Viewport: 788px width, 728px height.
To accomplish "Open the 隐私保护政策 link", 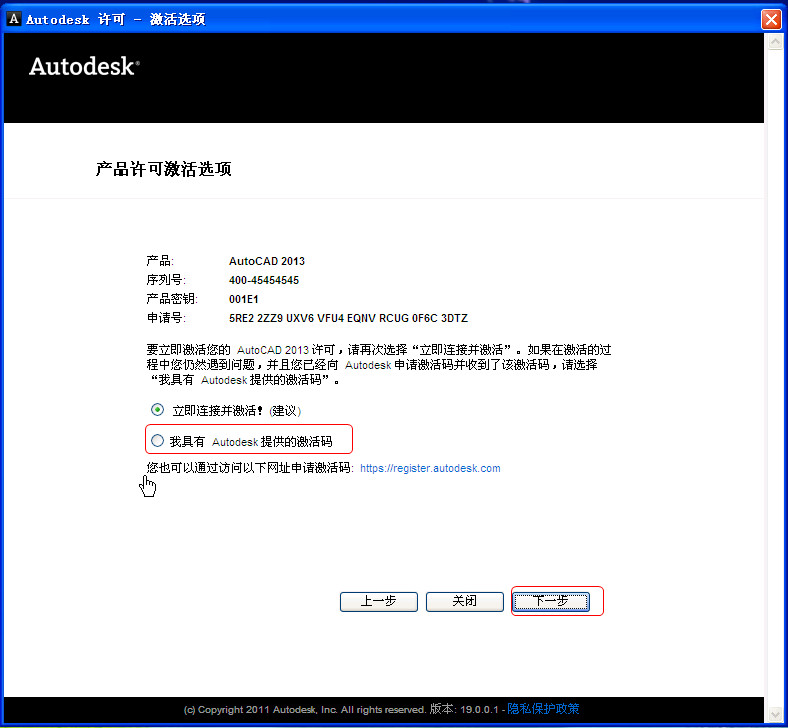I will (543, 709).
